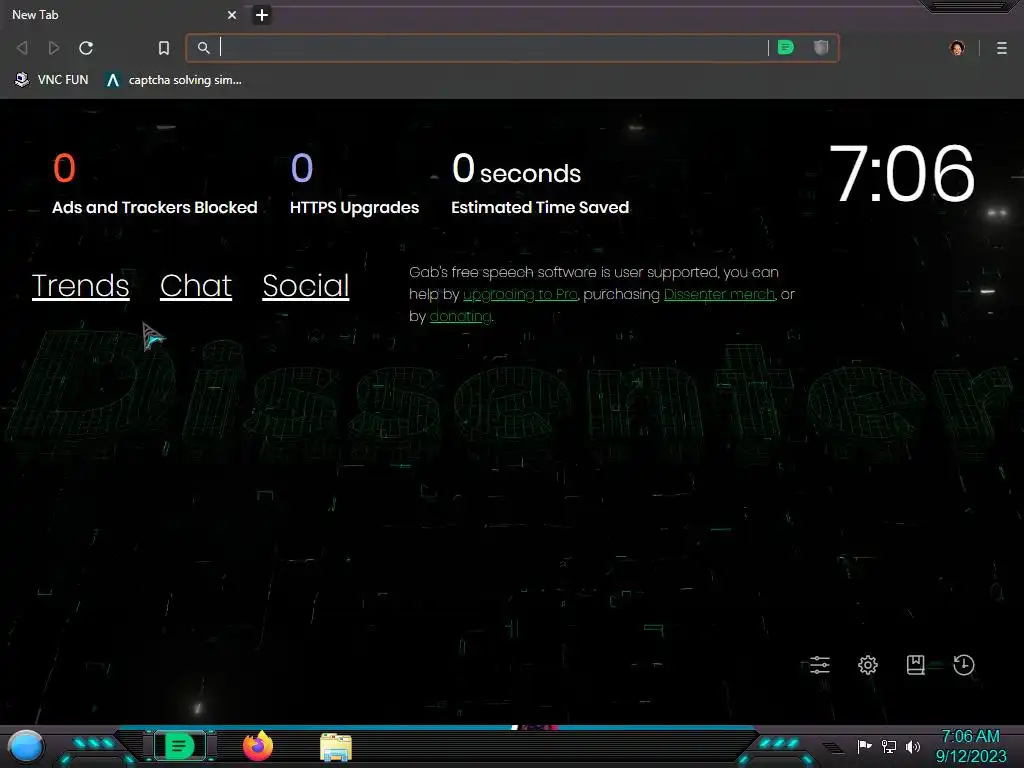Follow the upgrading to Pro link
This screenshot has height=768, width=1024.
click(x=520, y=295)
